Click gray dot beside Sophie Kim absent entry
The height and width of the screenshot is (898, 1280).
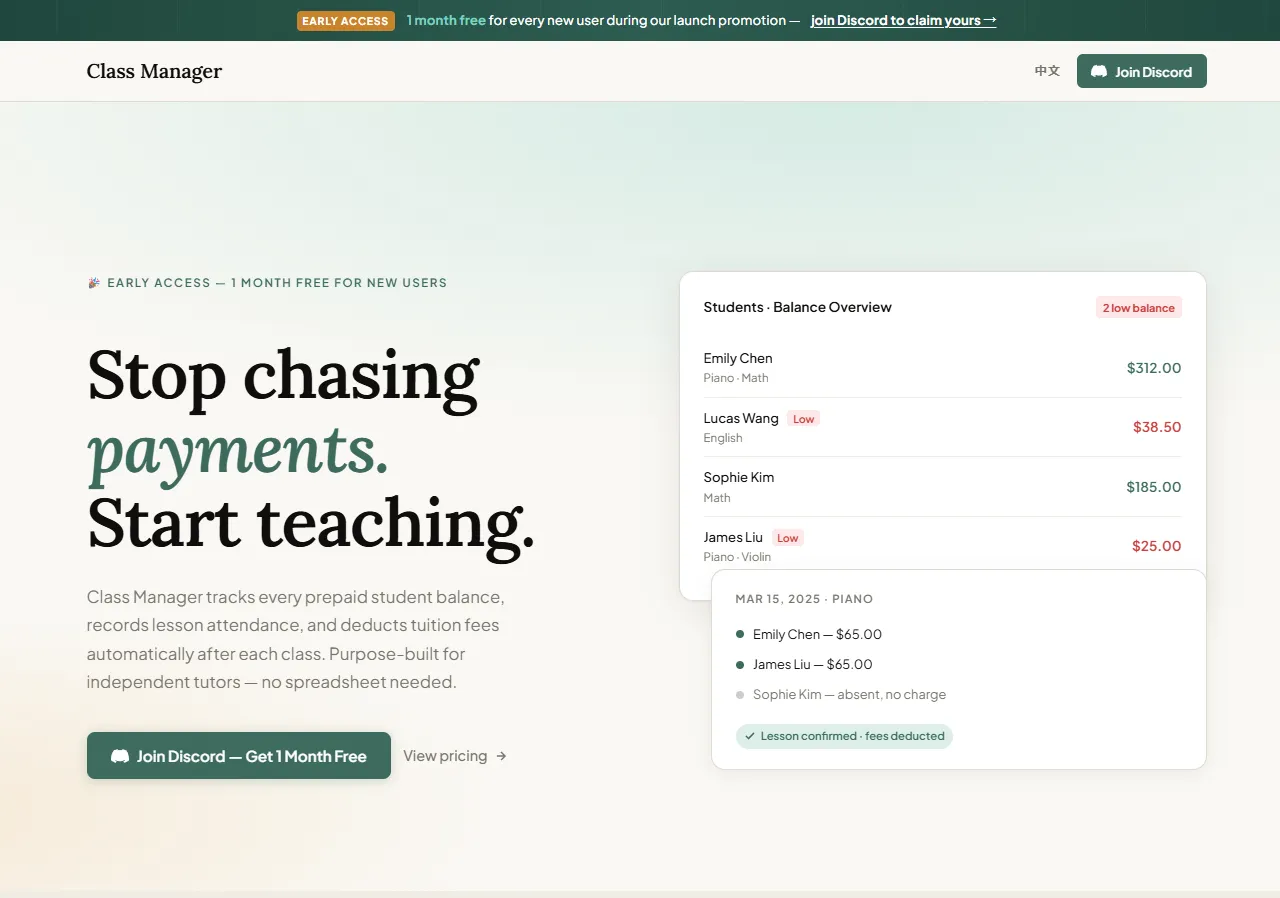point(740,694)
